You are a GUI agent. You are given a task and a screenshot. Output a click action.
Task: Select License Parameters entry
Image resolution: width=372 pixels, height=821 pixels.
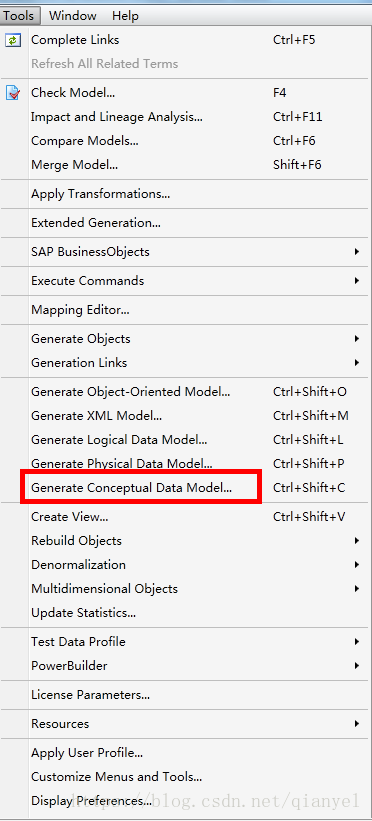pos(186,695)
